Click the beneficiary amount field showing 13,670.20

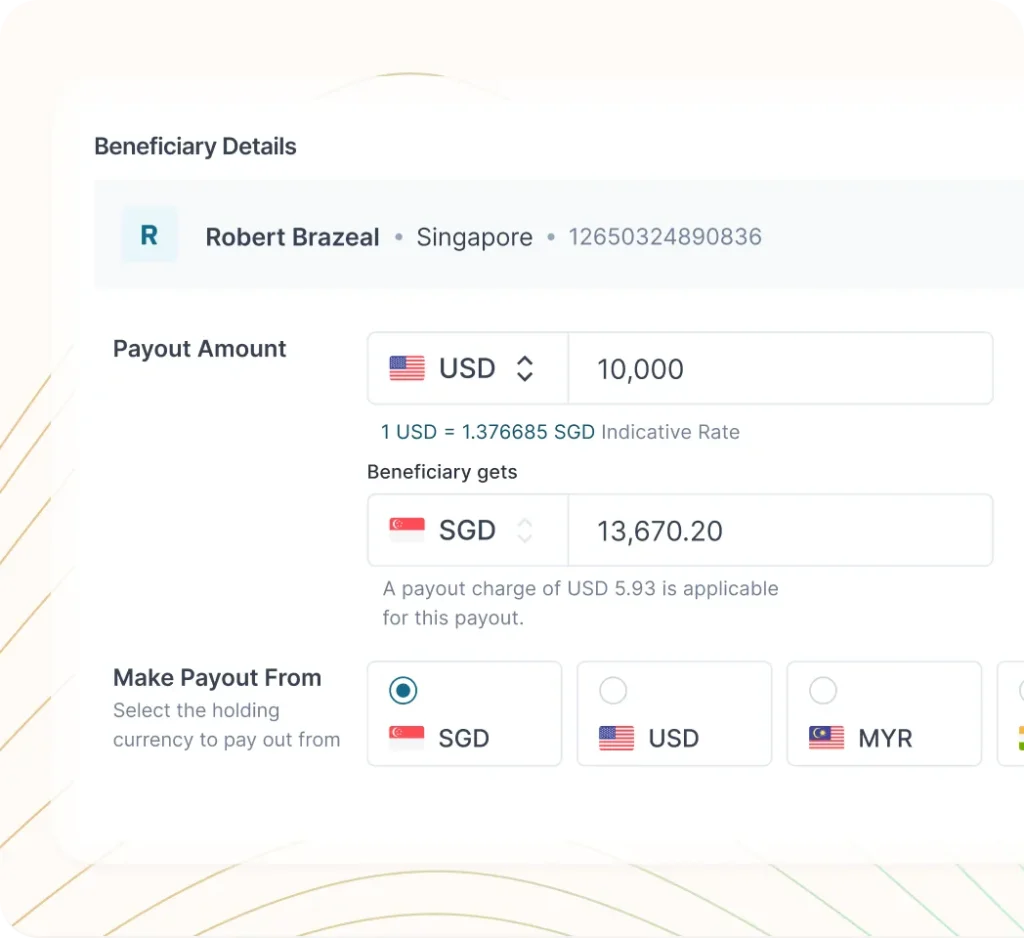tap(780, 530)
